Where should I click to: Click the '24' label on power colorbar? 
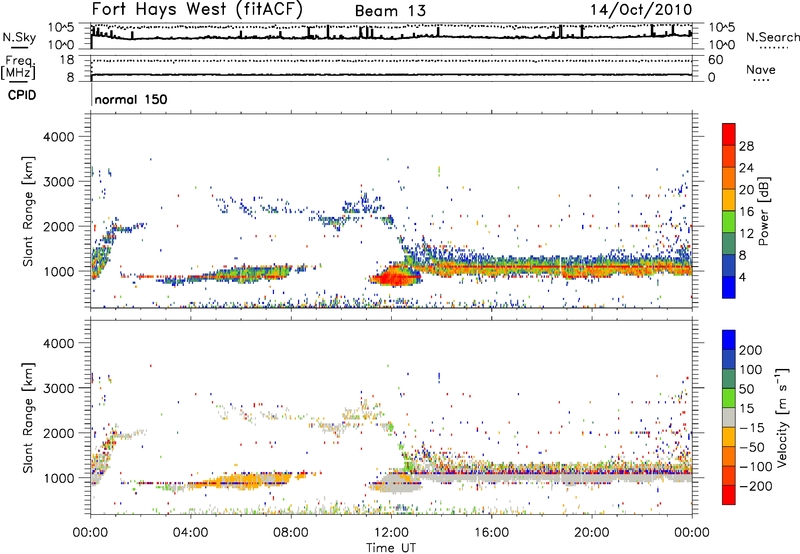tap(746, 168)
